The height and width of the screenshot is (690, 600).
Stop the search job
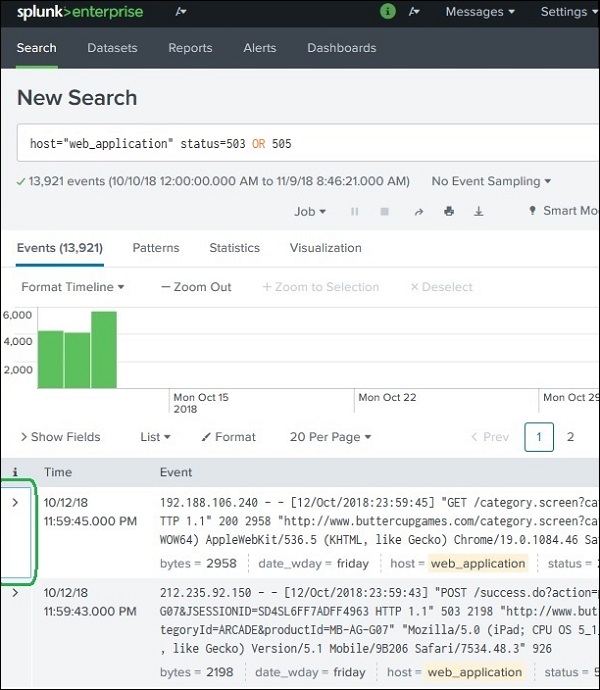click(385, 212)
